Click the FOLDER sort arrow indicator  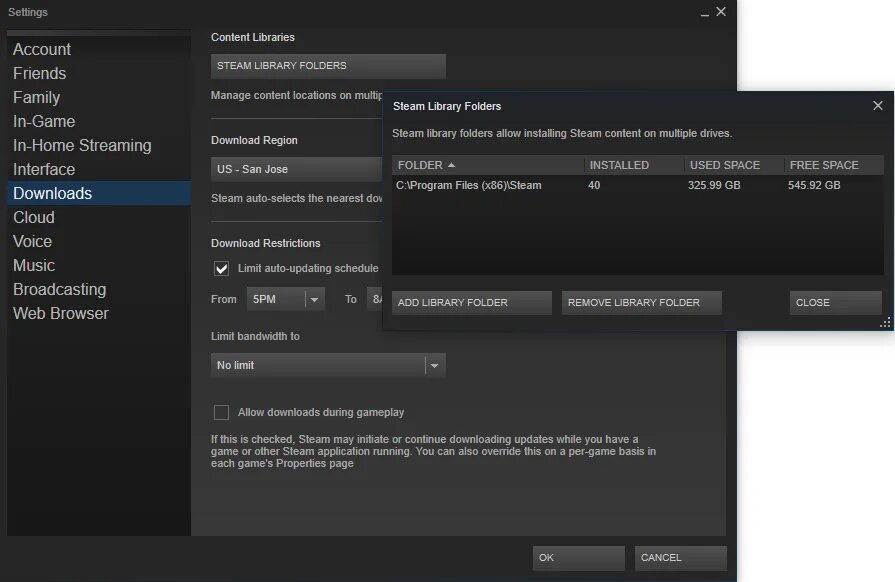(x=451, y=165)
